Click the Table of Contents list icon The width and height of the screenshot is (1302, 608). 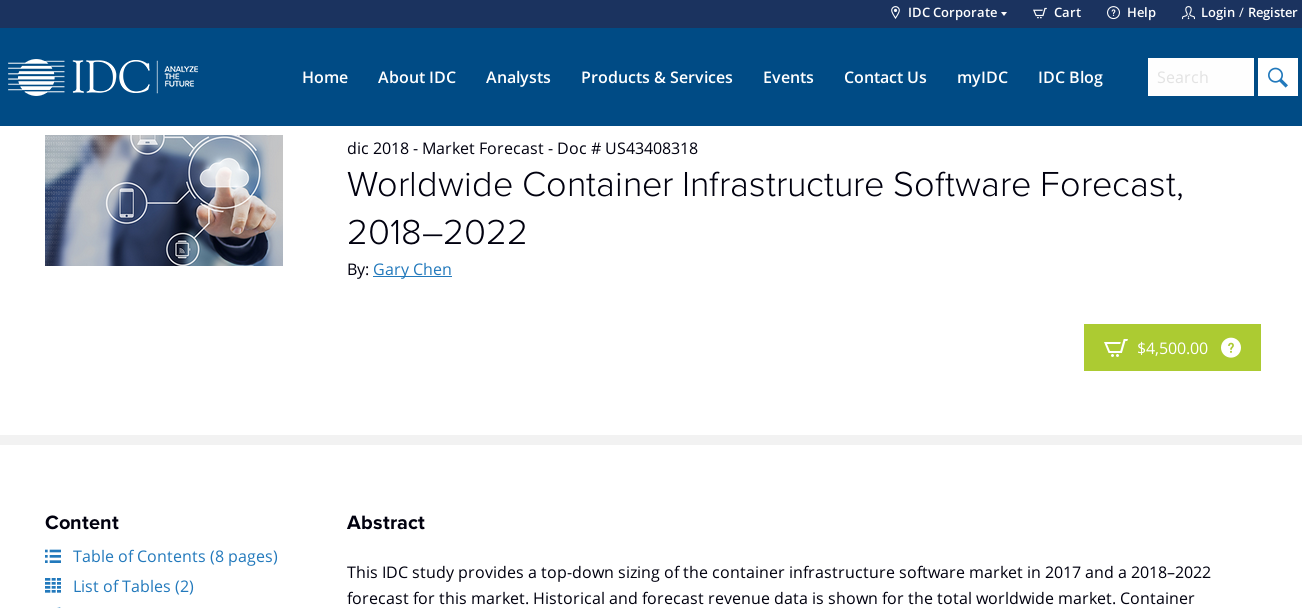point(53,556)
